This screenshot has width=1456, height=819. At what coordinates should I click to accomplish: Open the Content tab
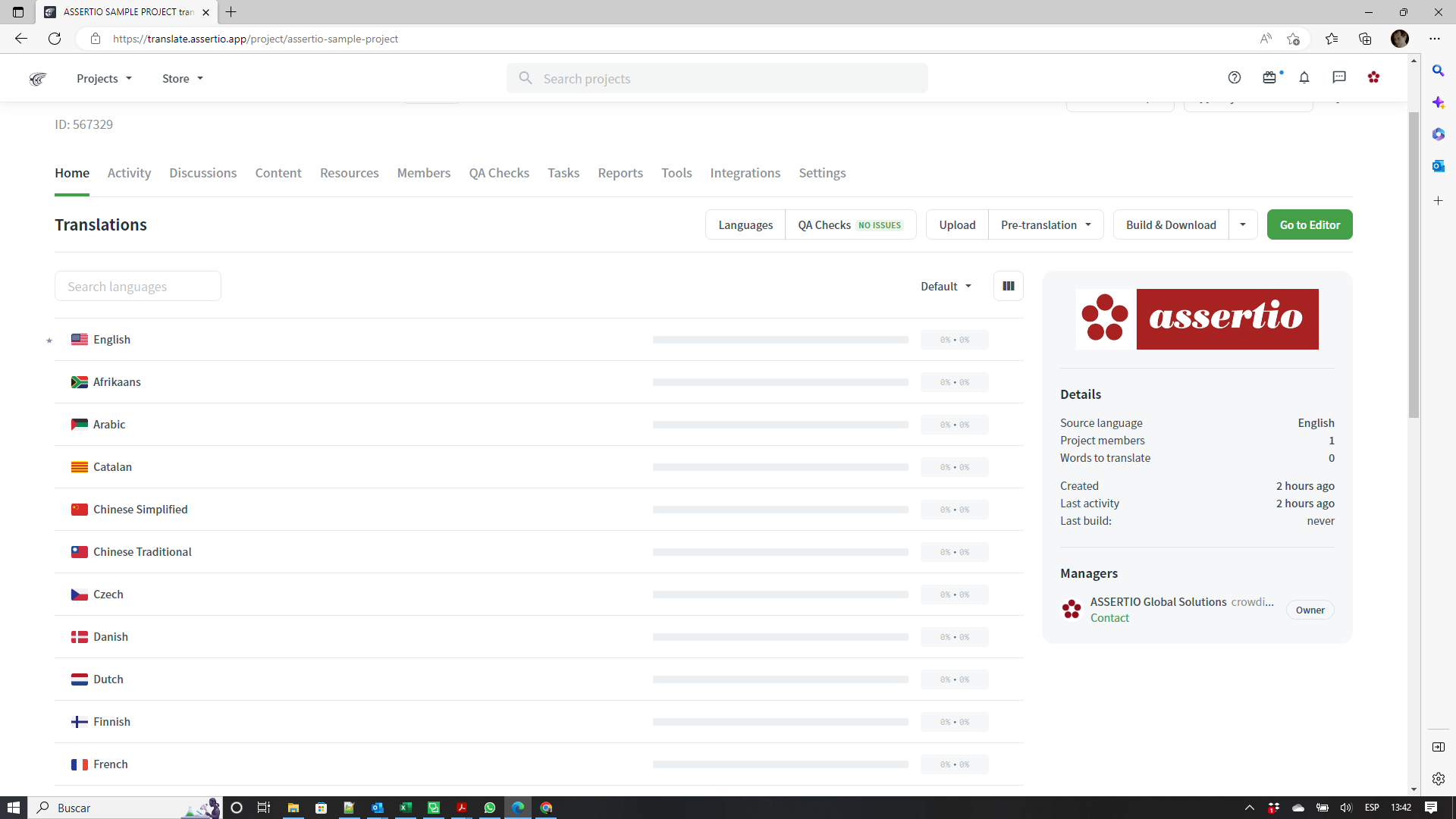(x=278, y=173)
